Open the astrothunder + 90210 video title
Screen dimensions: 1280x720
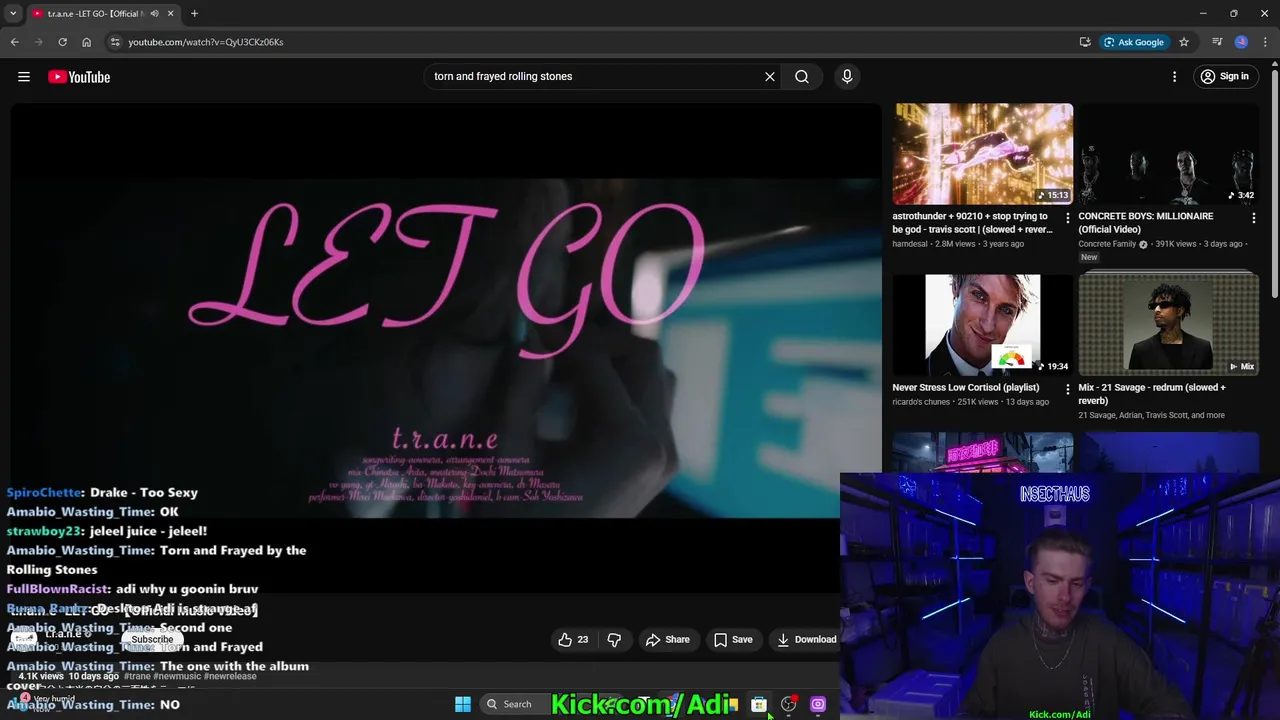point(972,223)
